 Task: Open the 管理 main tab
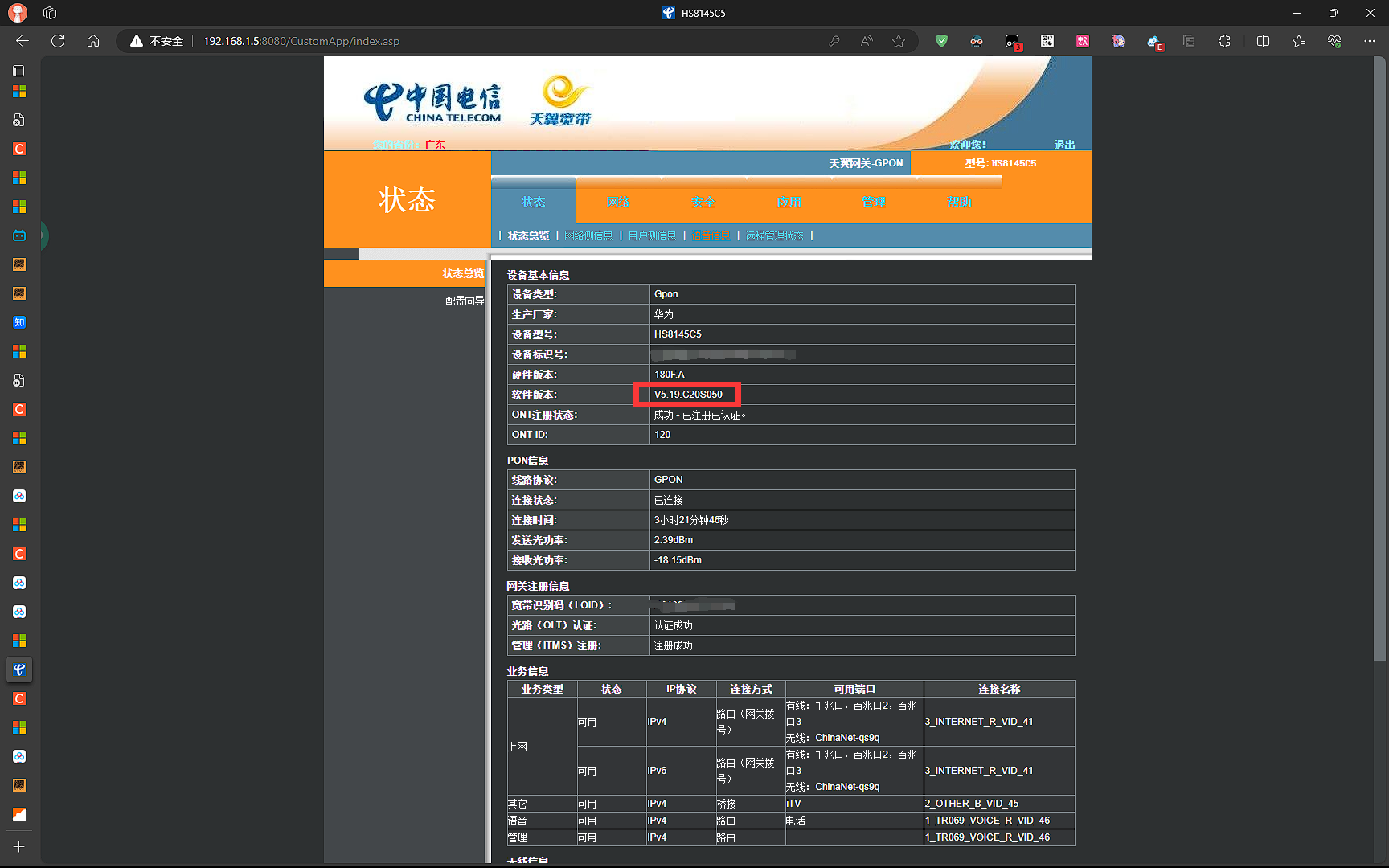click(874, 202)
